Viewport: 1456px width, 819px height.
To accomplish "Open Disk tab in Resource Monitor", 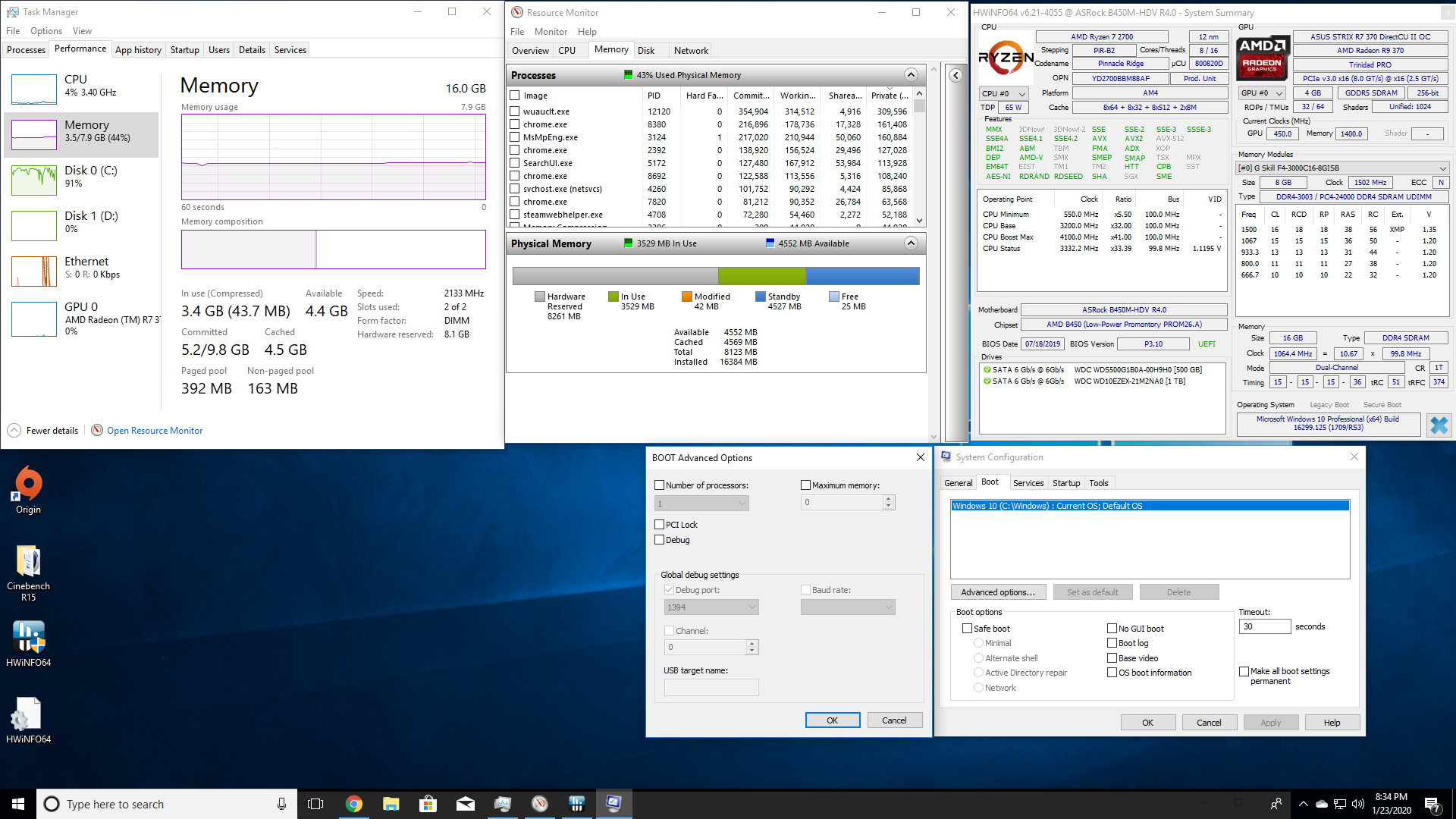I will [646, 51].
